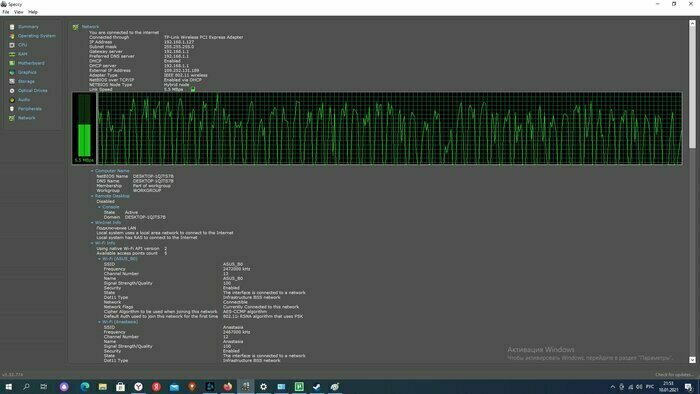
Task: Open the File menu
Action: pyautogui.click(x=6, y=12)
